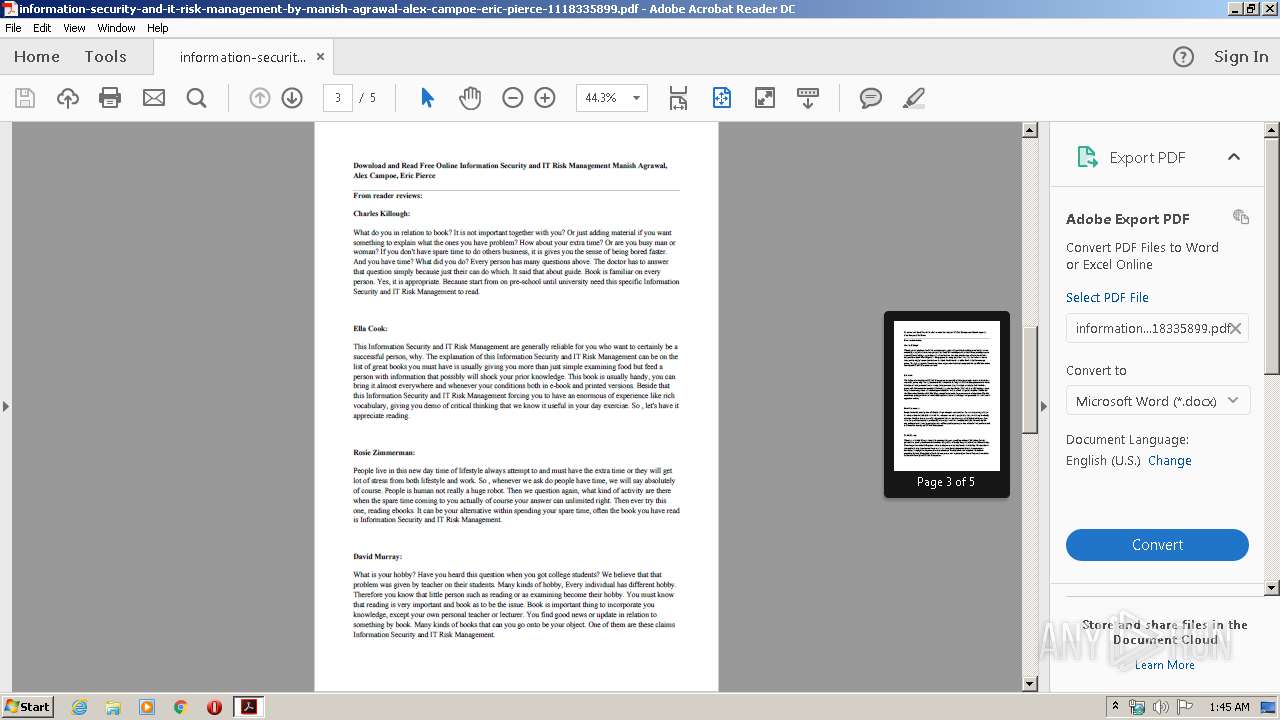Click the 'Ella Cook:' reviewer heading
The height and width of the screenshot is (720, 1280).
[x=370, y=328]
